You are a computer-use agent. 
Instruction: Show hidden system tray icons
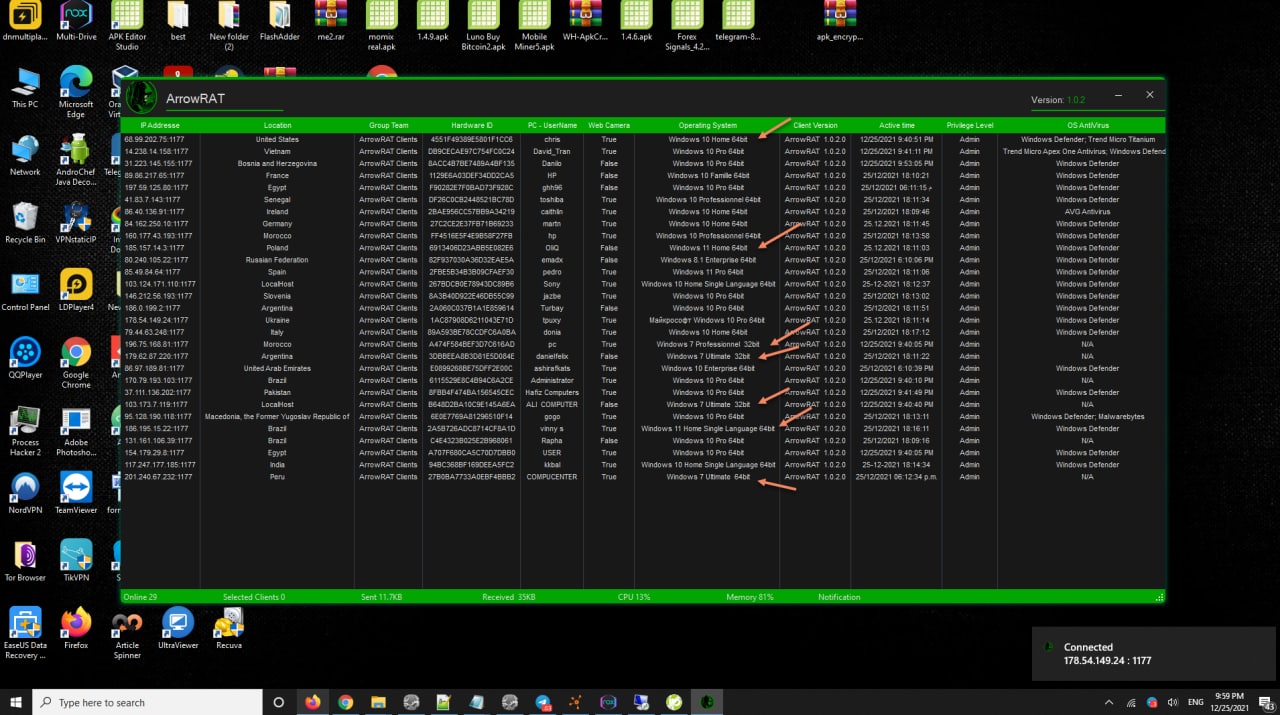tap(1109, 702)
